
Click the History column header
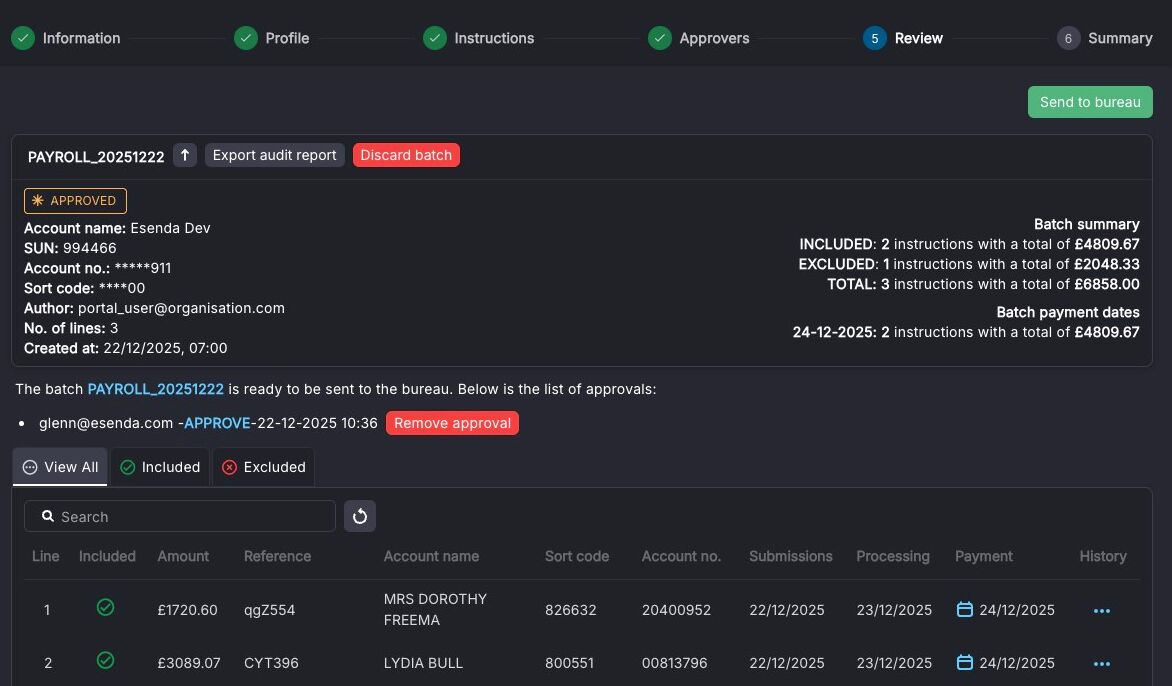pos(1102,557)
